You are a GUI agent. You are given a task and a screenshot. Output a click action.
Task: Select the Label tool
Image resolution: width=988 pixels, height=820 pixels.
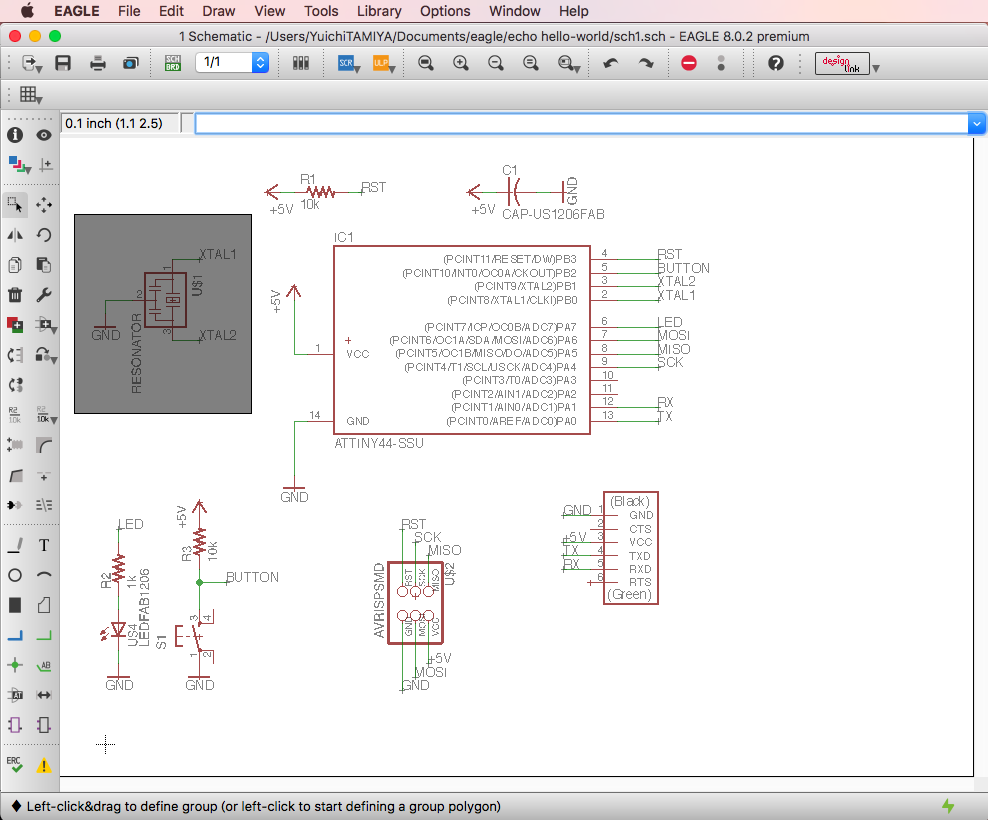43,665
